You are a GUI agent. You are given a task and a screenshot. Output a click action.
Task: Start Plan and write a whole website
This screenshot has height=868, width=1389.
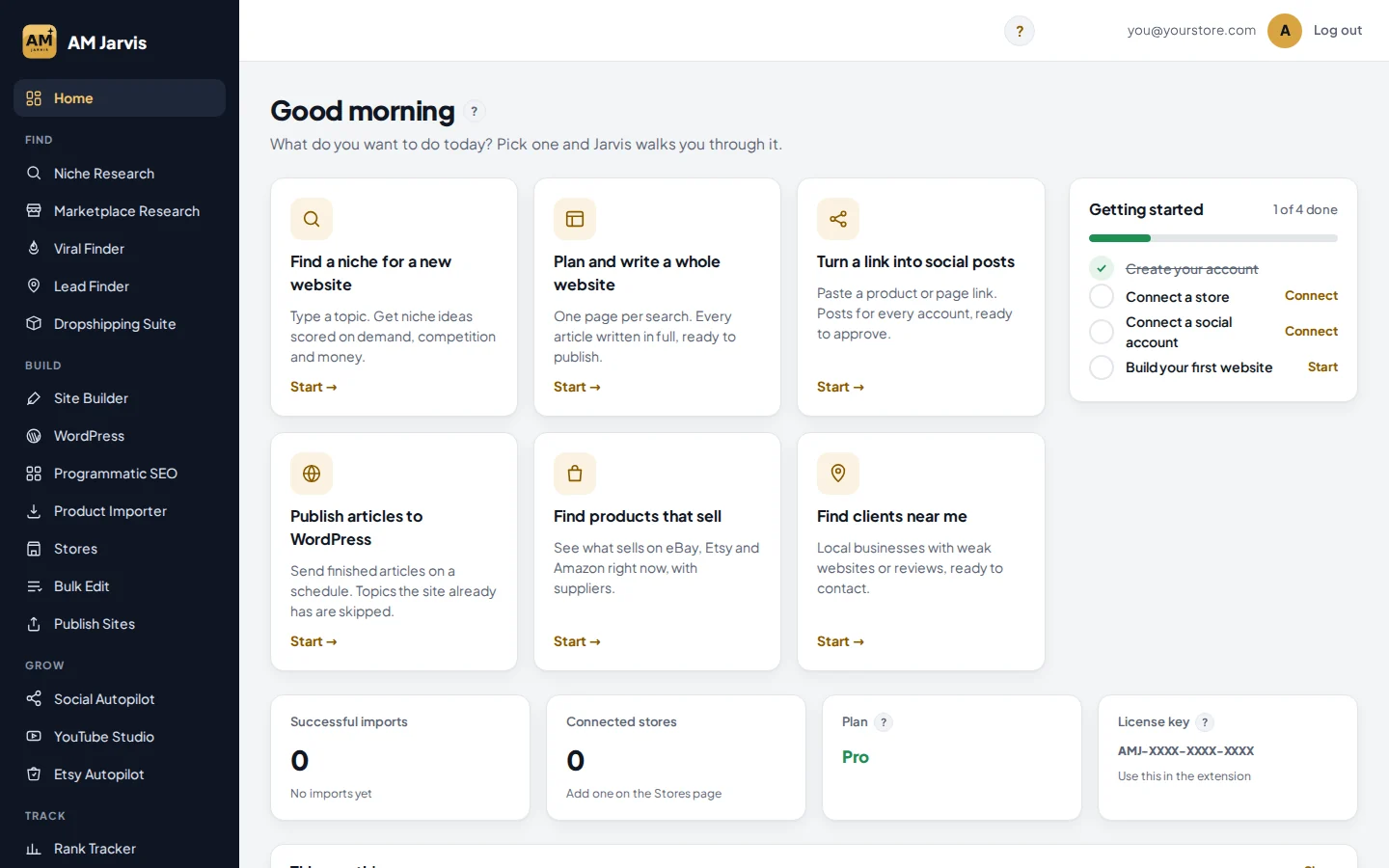click(x=577, y=387)
